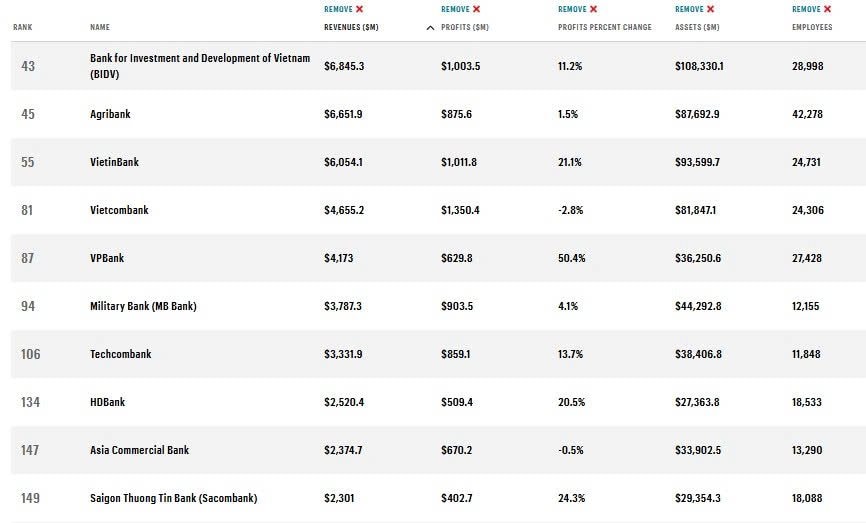Click the Techcombank name

point(121,355)
